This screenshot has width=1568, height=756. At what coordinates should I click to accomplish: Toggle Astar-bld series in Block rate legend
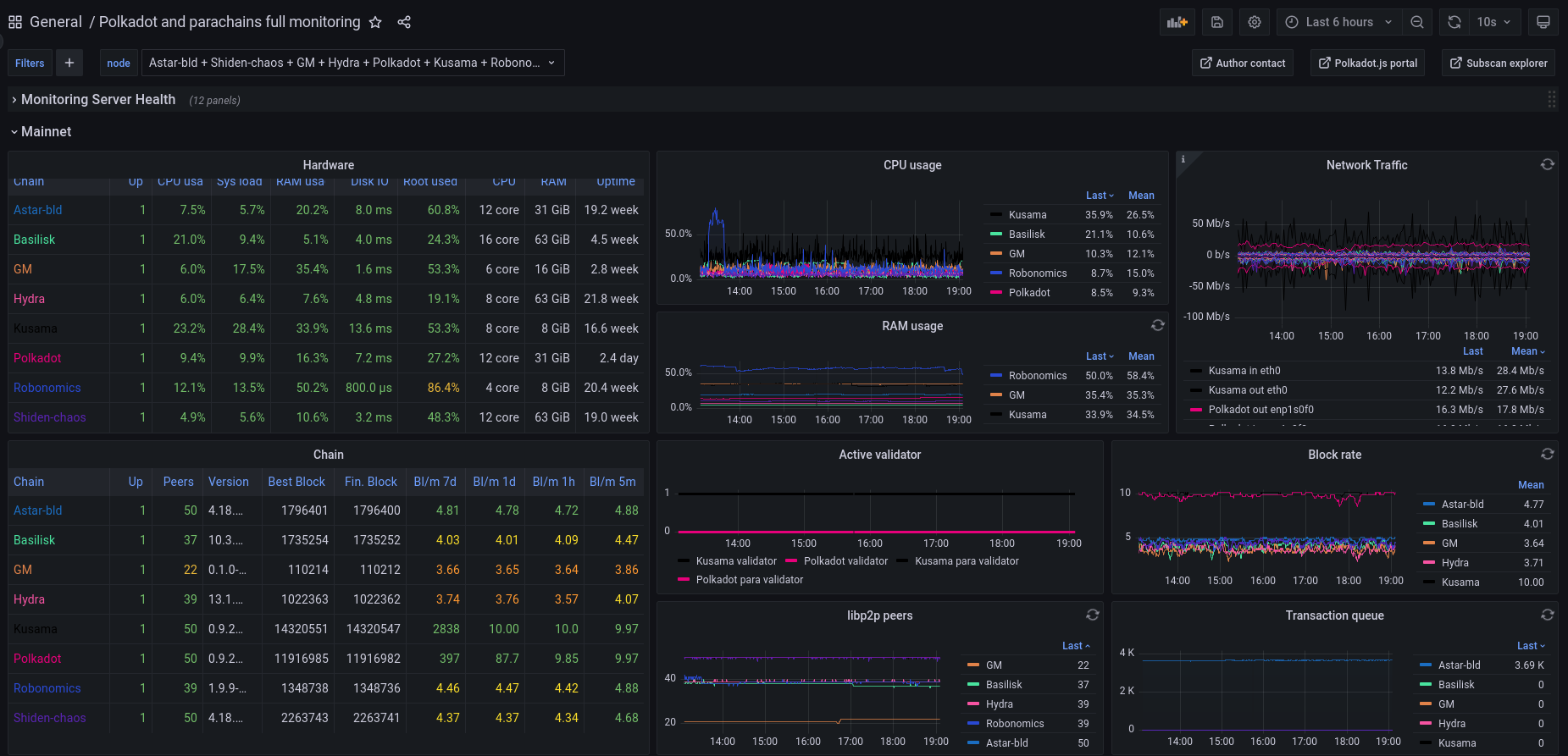coord(1462,505)
